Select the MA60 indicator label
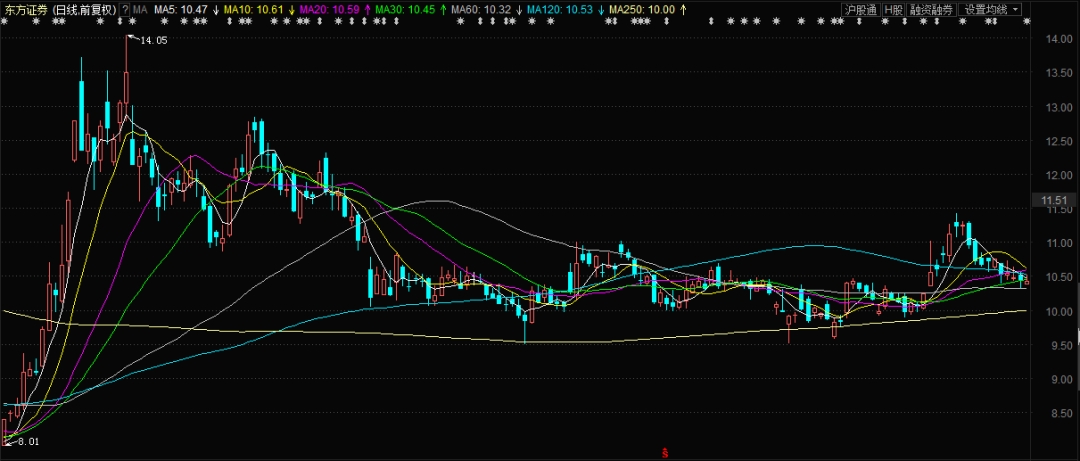 pyautogui.click(x=482, y=9)
